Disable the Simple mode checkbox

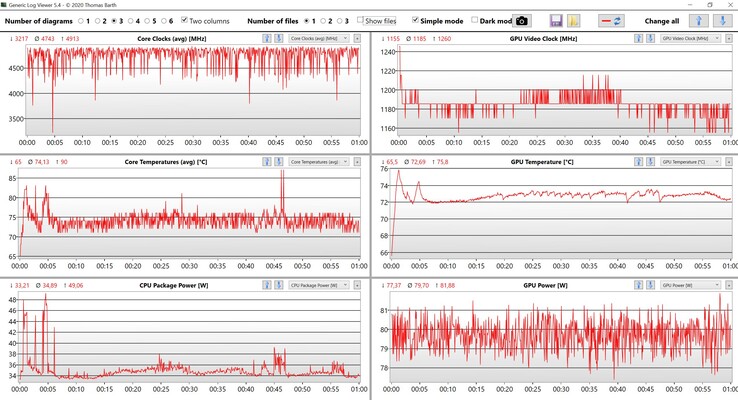[x=415, y=20]
